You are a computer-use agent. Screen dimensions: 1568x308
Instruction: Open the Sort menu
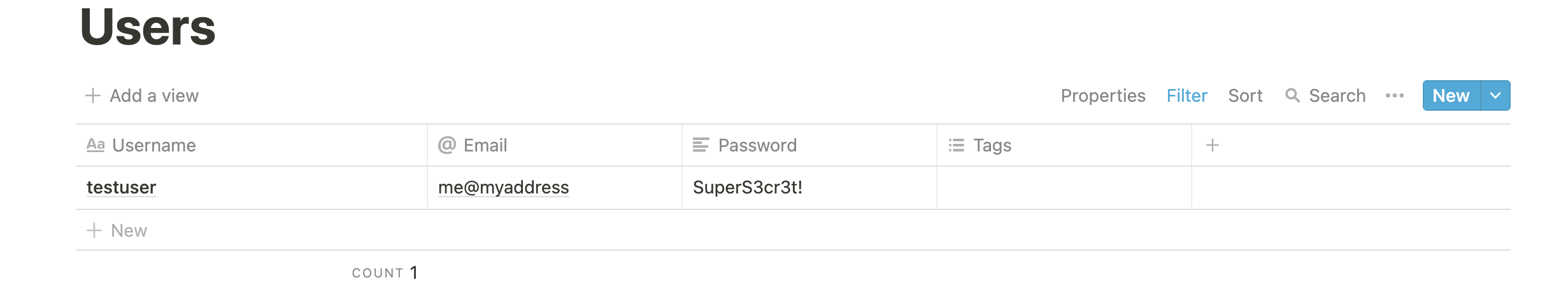[1245, 95]
